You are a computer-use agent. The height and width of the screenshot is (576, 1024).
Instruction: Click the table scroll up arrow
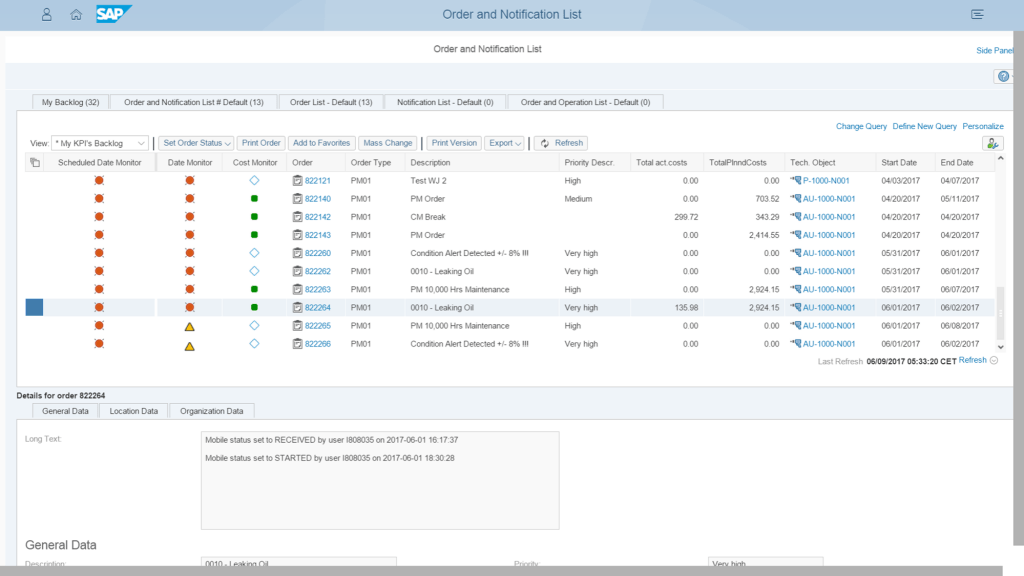(x=1000, y=159)
